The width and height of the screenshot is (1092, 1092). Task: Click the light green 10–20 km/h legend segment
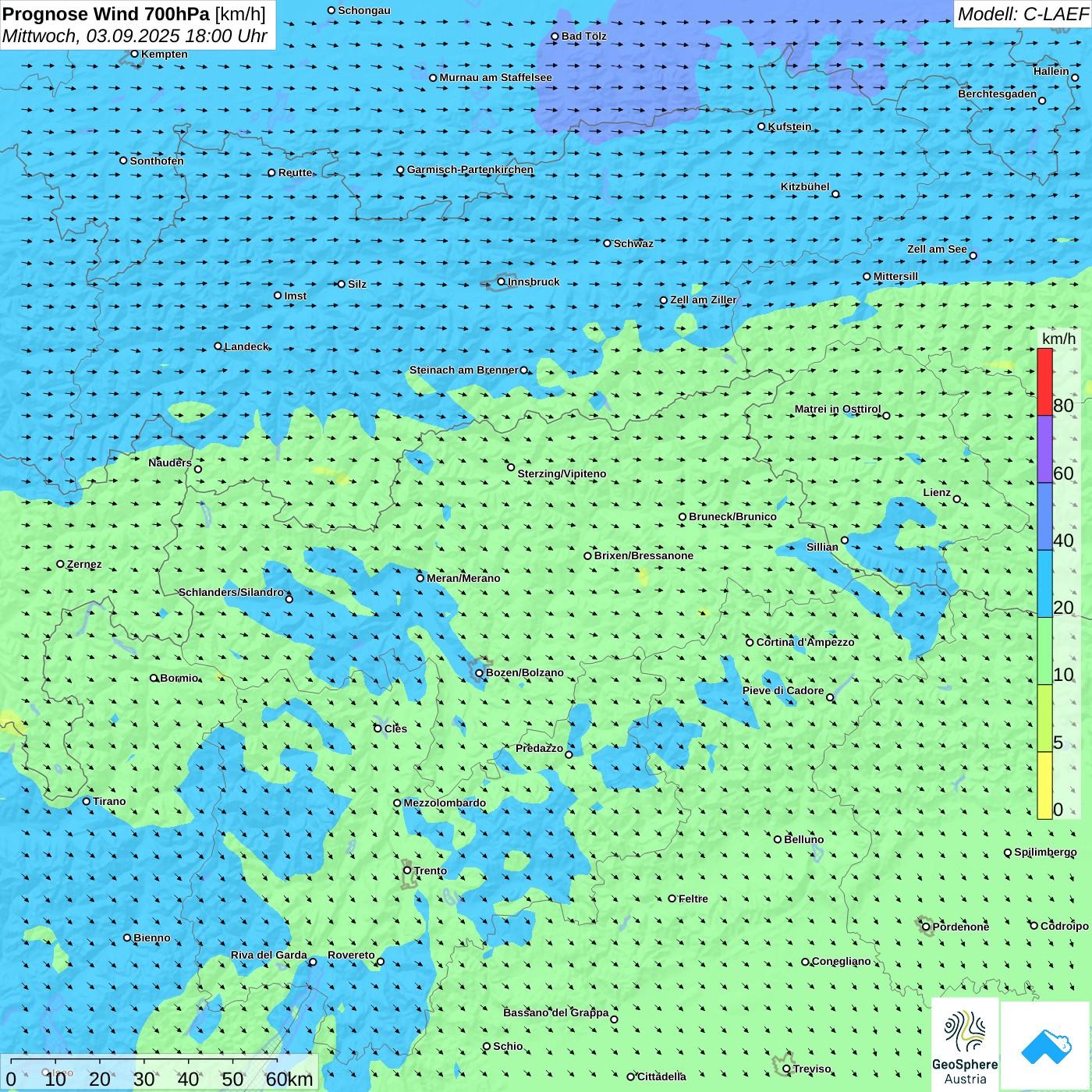(x=1044, y=651)
